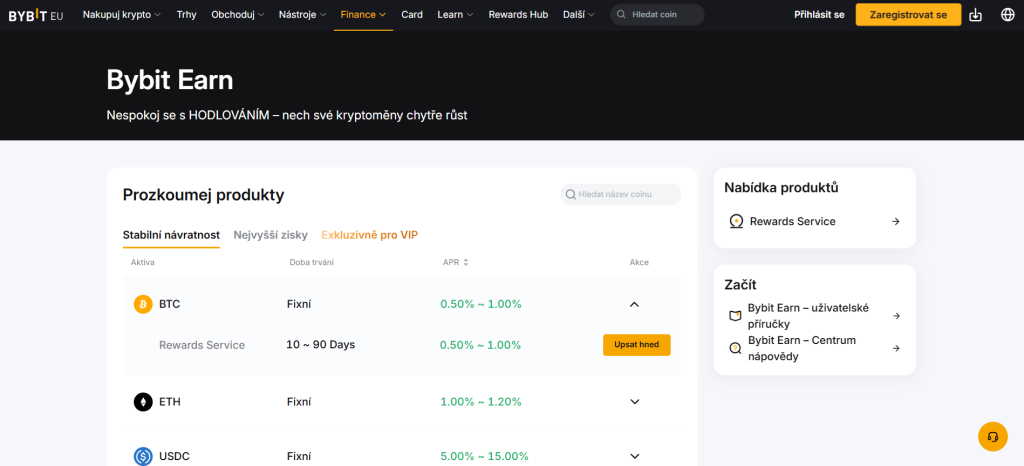Open the Obchoduj dropdown menu

click(x=238, y=14)
